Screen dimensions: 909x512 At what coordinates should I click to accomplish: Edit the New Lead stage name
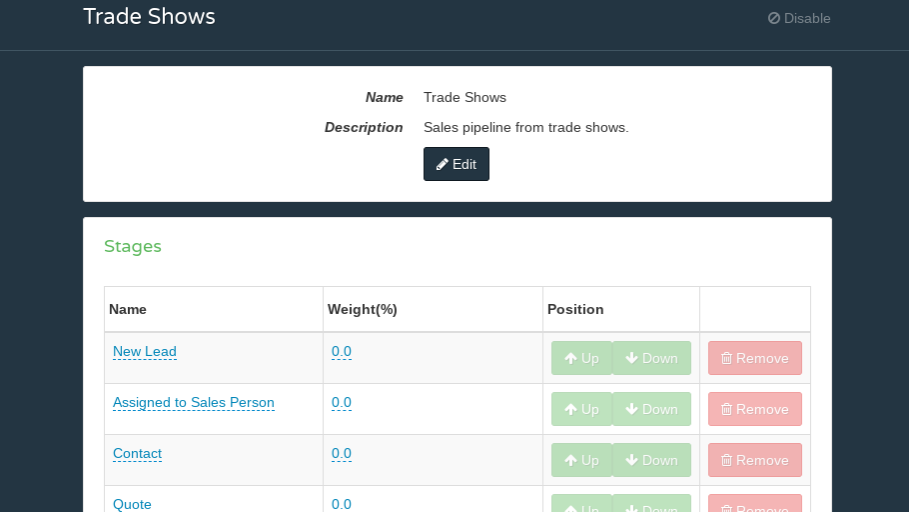(x=144, y=351)
